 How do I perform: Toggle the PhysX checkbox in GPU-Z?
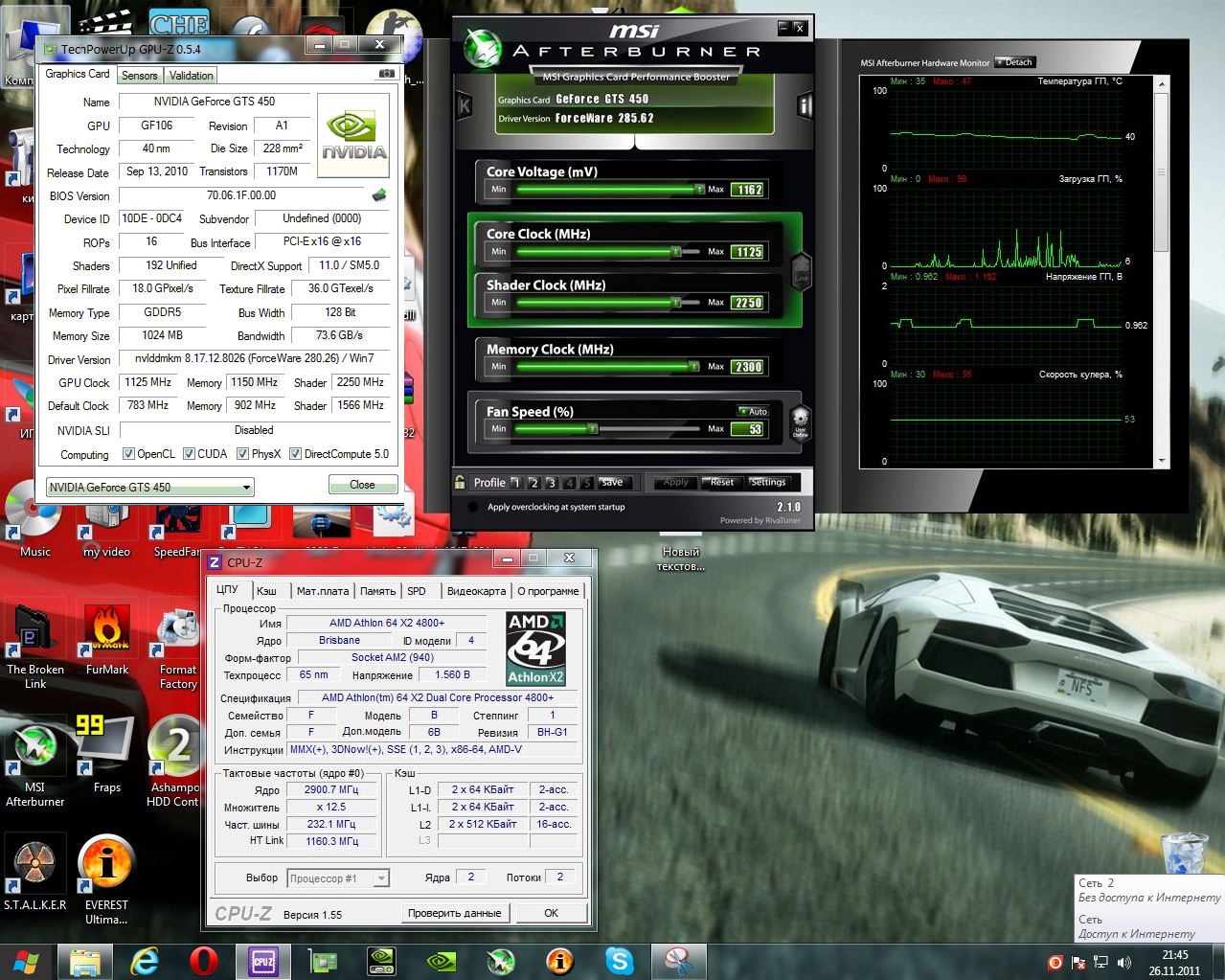pos(243,454)
